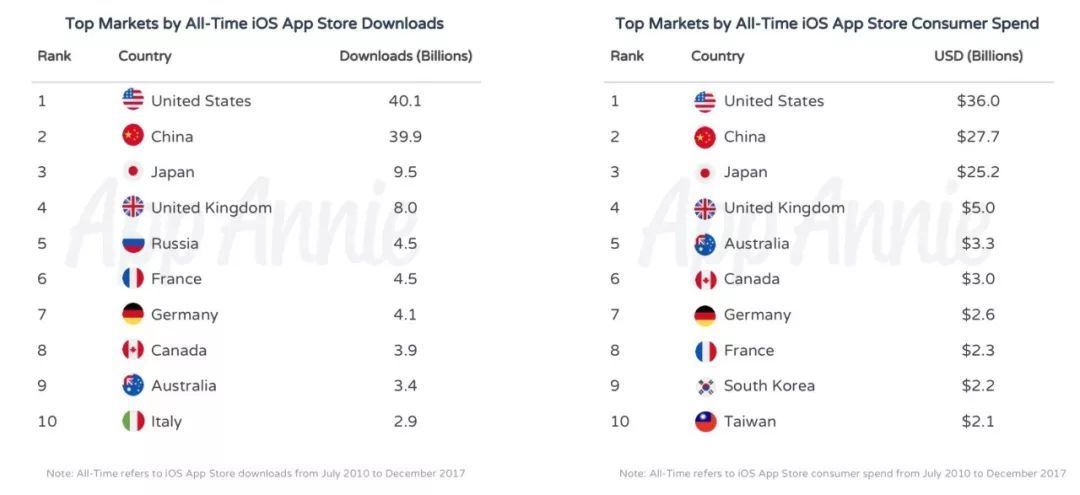Screen dimensions: 1080x495
Task: Click the note about consumer spend period
Action: pyautogui.click(x=842, y=473)
